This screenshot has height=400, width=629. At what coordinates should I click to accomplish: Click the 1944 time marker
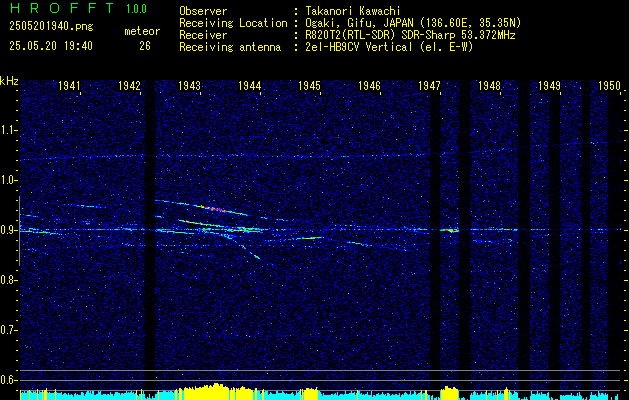pyautogui.click(x=250, y=86)
